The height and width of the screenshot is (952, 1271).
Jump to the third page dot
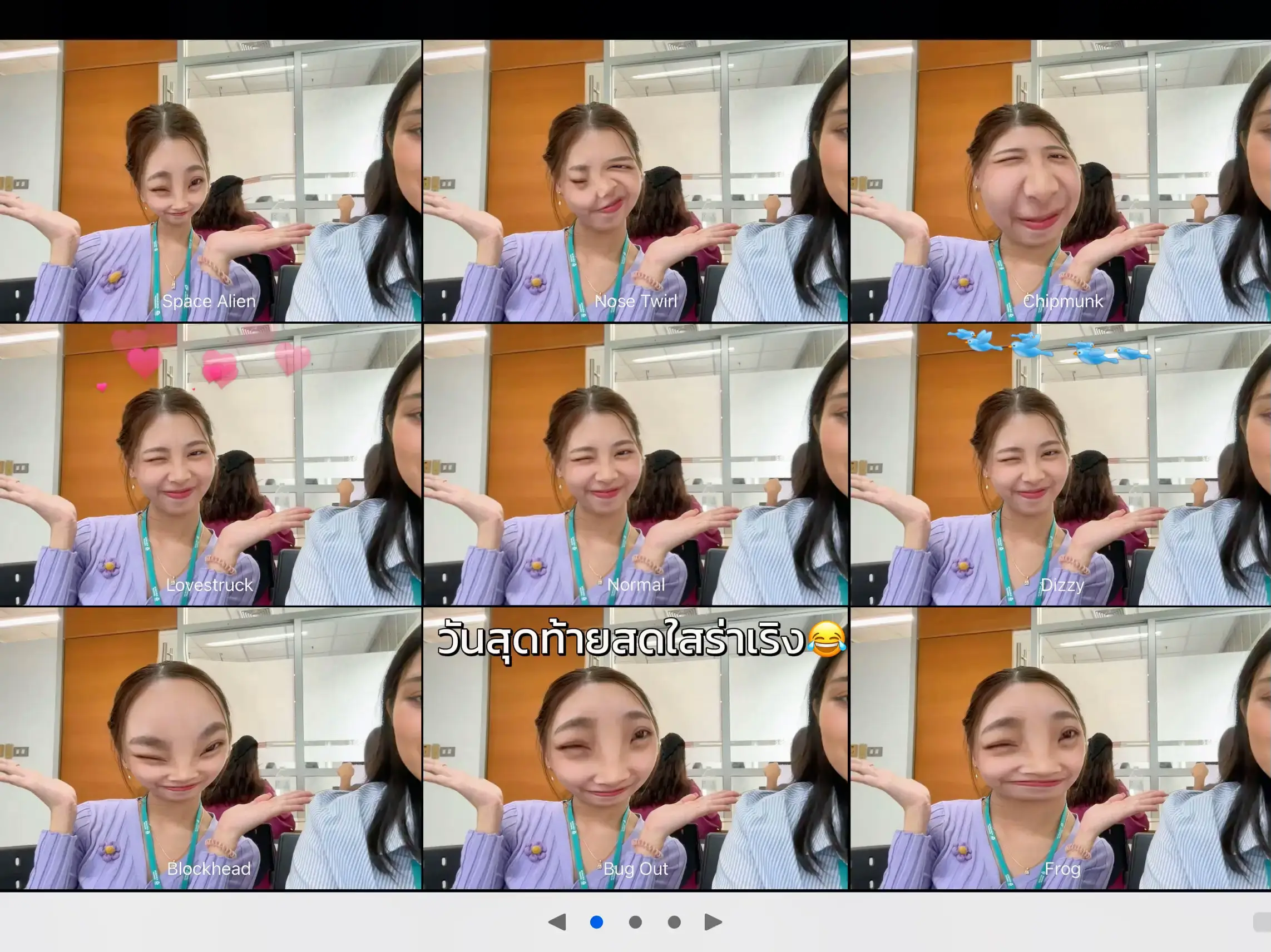tap(675, 922)
